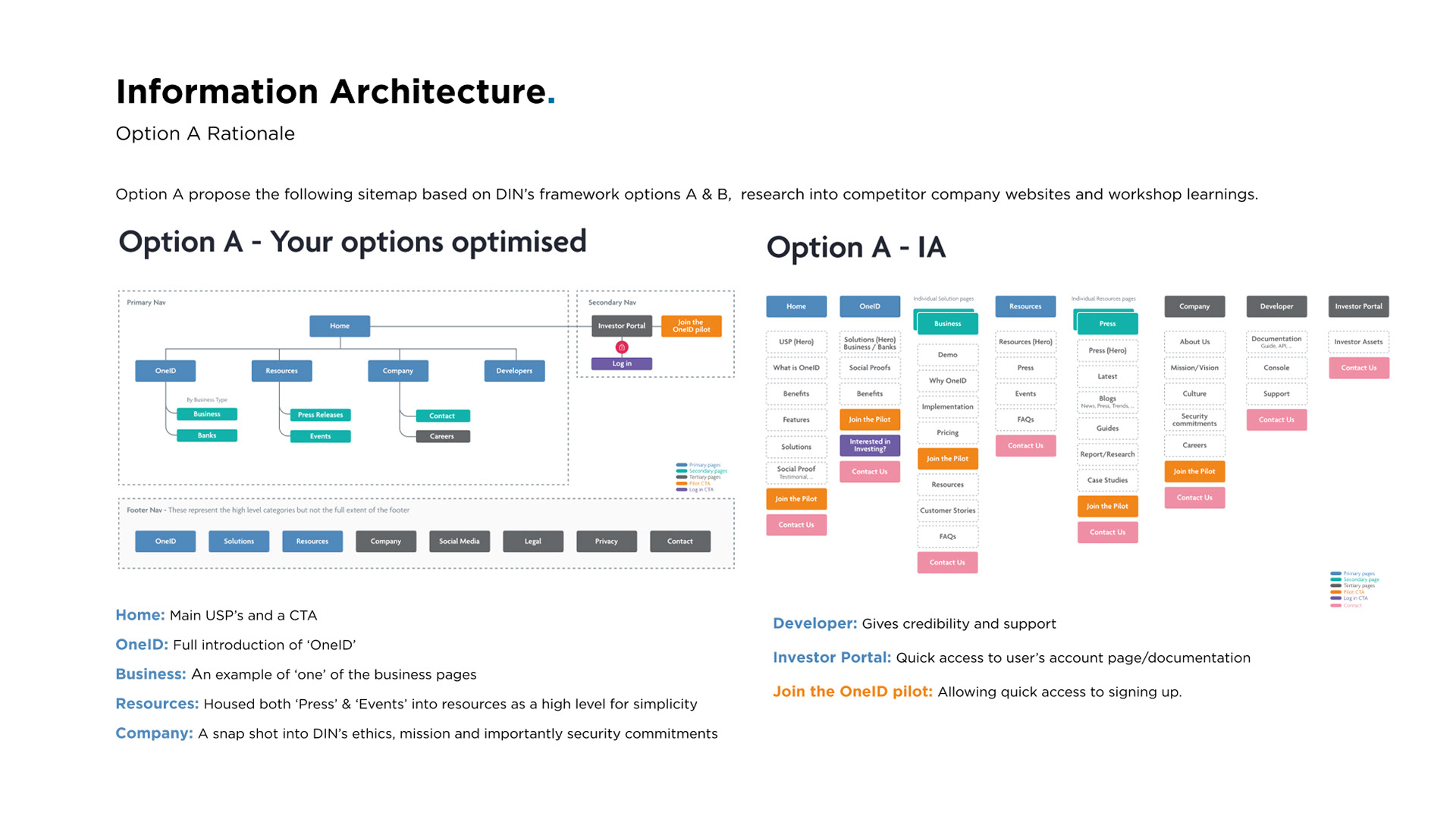Select the Customer Stories box
This screenshot has height=819, width=1456.
(x=947, y=510)
